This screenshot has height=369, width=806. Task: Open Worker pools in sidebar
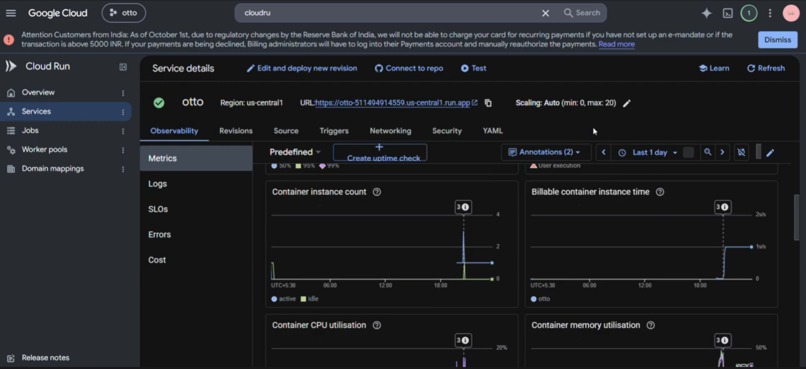click(44, 150)
